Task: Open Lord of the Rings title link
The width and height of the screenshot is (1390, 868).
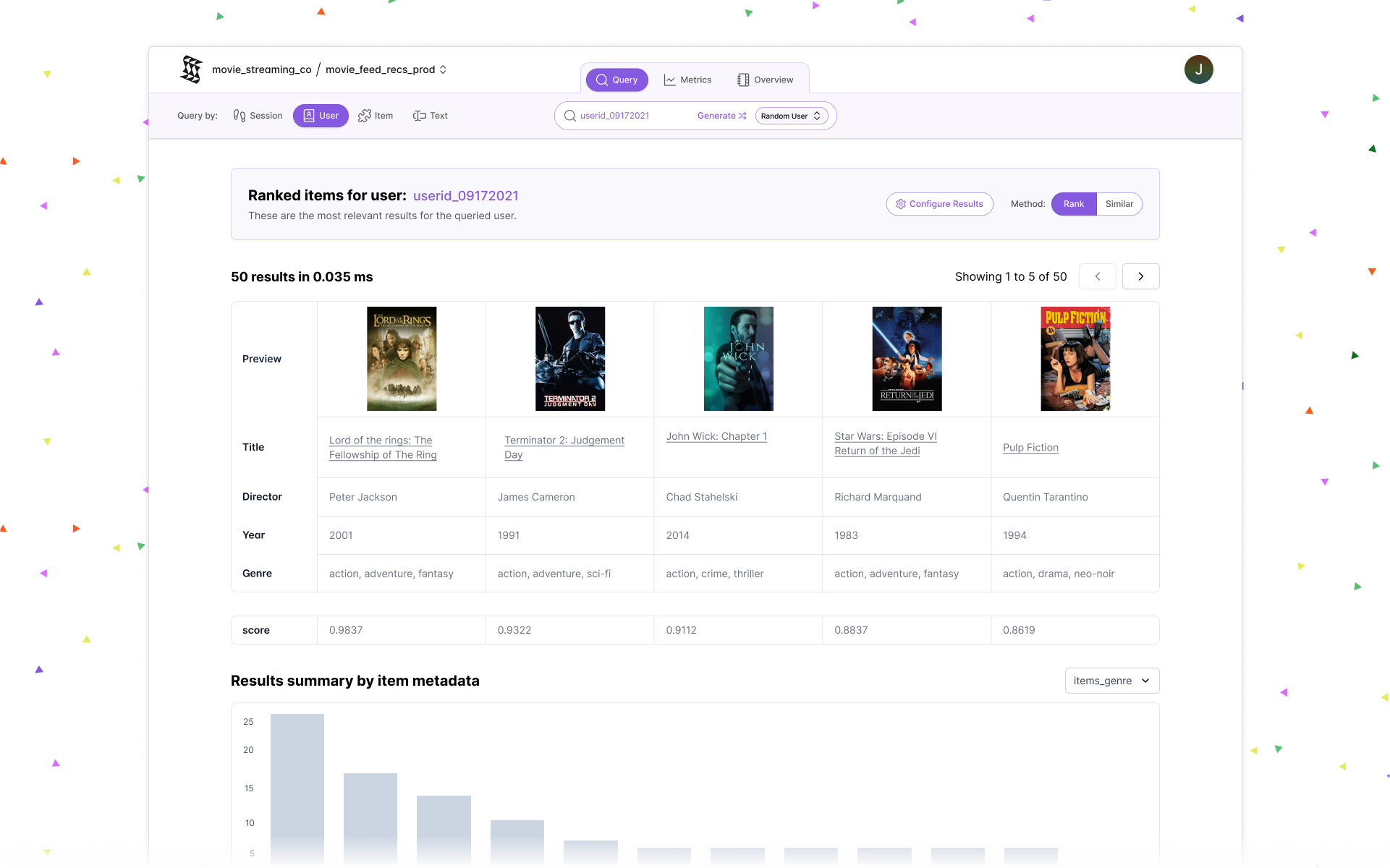Action: click(383, 447)
